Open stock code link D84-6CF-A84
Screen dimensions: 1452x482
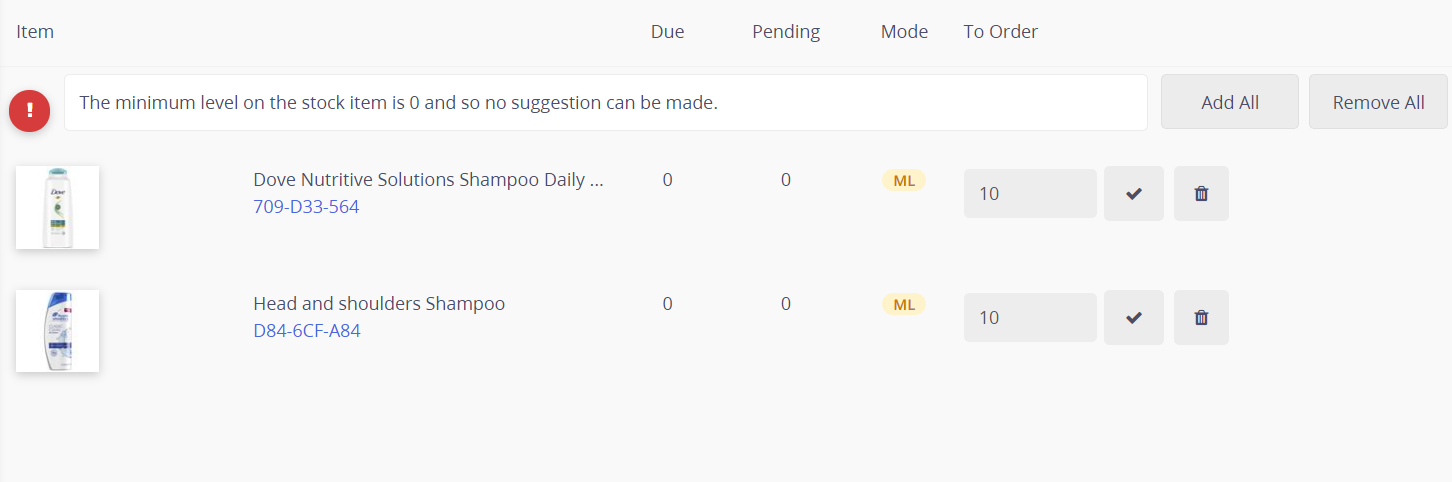point(307,331)
